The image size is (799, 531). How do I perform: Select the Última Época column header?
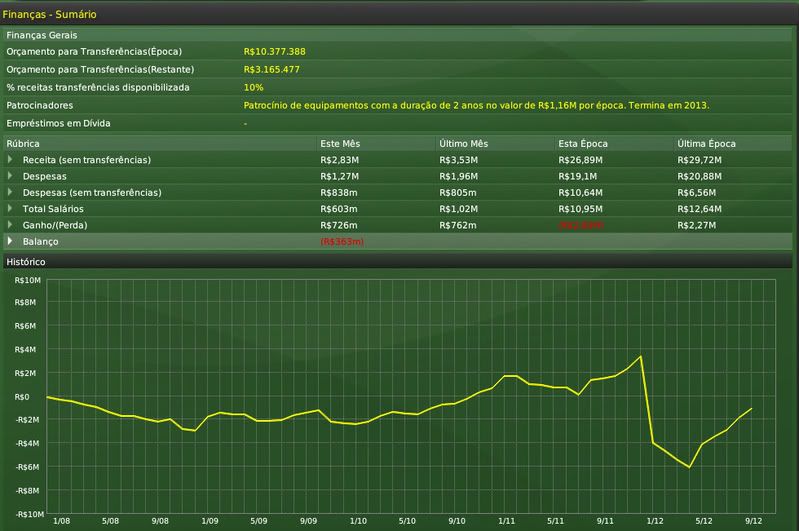pyautogui.click(x=705, y=144)
